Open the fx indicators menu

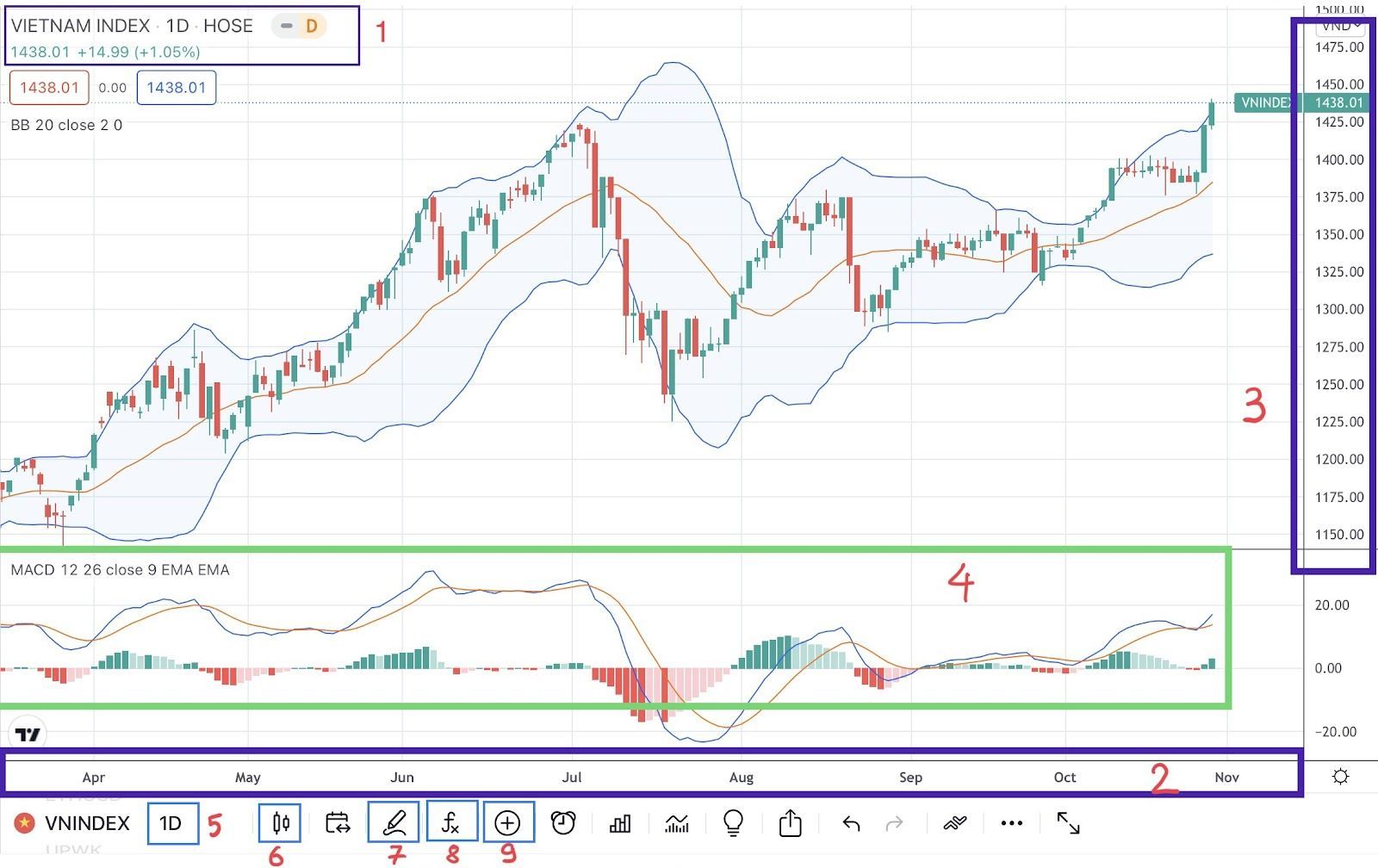(450, 823)
